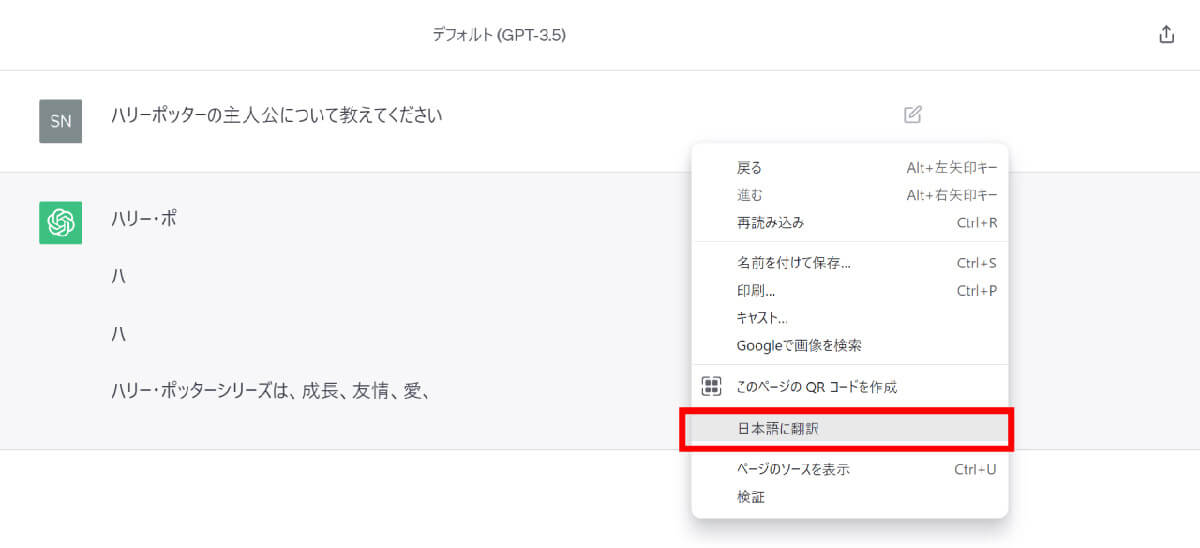
Task: Select 戻る from the context menu
Action: [x=850, y=168]
